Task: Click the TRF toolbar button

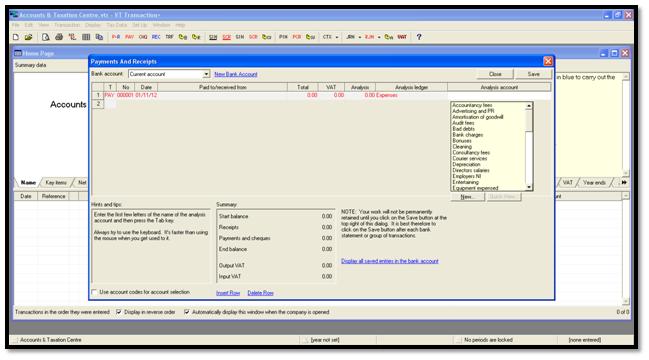Action: (x=169, y=37)
